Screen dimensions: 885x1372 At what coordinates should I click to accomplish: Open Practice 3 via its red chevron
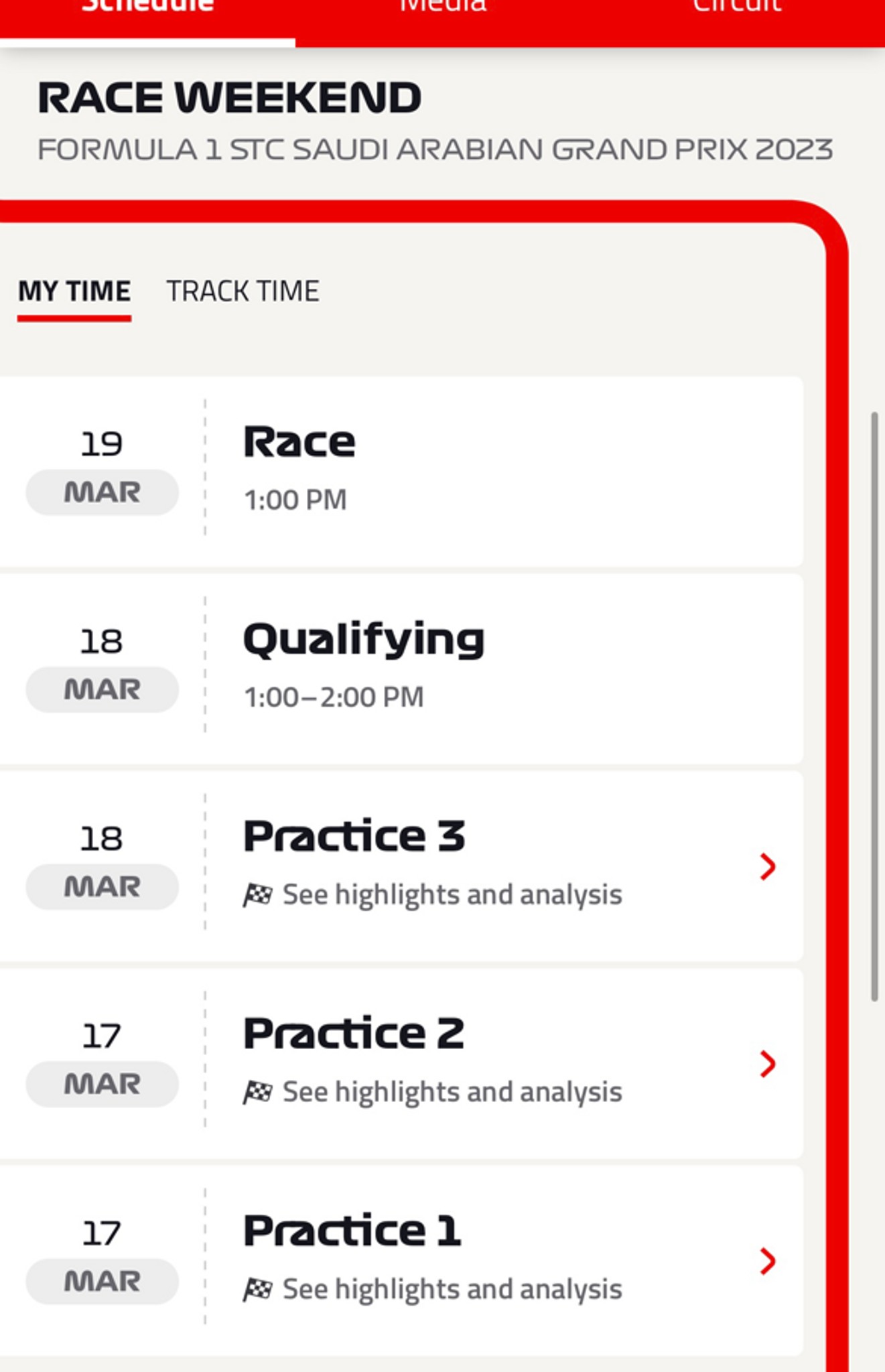(768, 866)
